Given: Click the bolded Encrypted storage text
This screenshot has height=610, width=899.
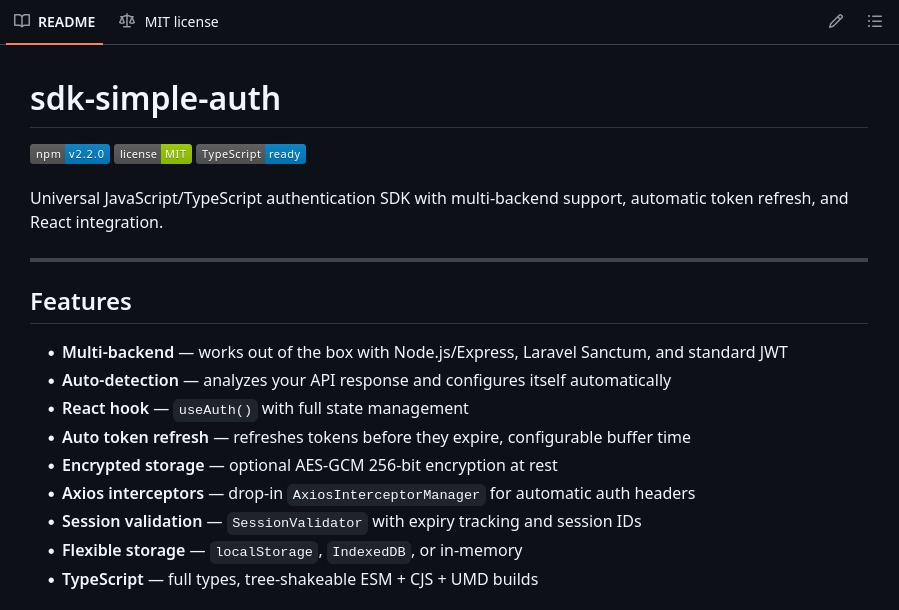Looking at the screenshot, I should click(x=133, y=465).
